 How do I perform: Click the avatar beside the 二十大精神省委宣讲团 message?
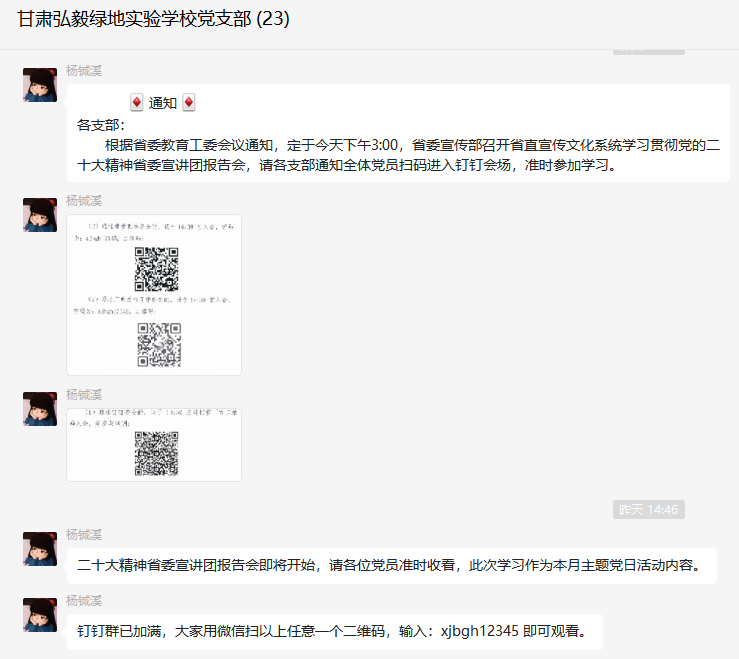click(40, 549)
